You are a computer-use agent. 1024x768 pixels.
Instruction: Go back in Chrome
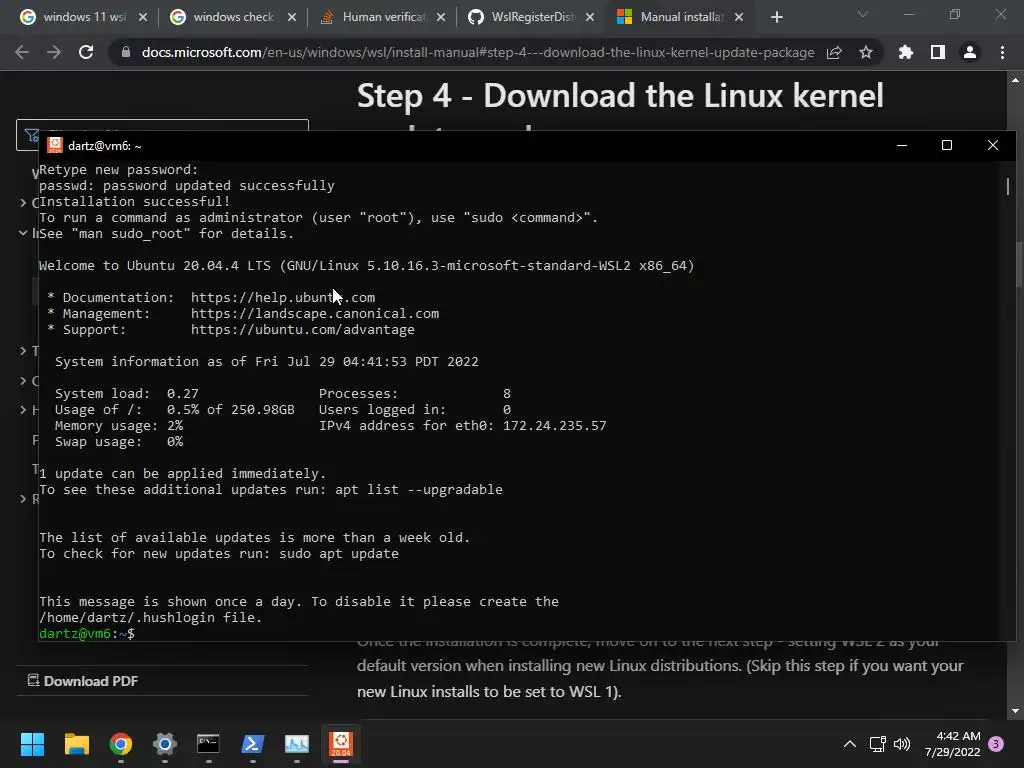[x=22, y=52]
